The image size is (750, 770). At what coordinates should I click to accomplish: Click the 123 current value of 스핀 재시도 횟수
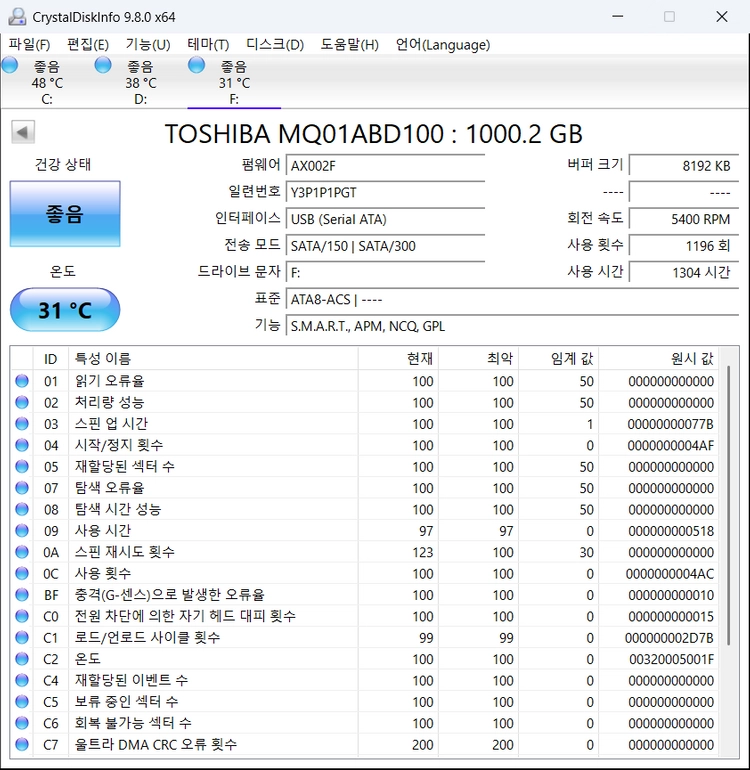pos(423,552)
